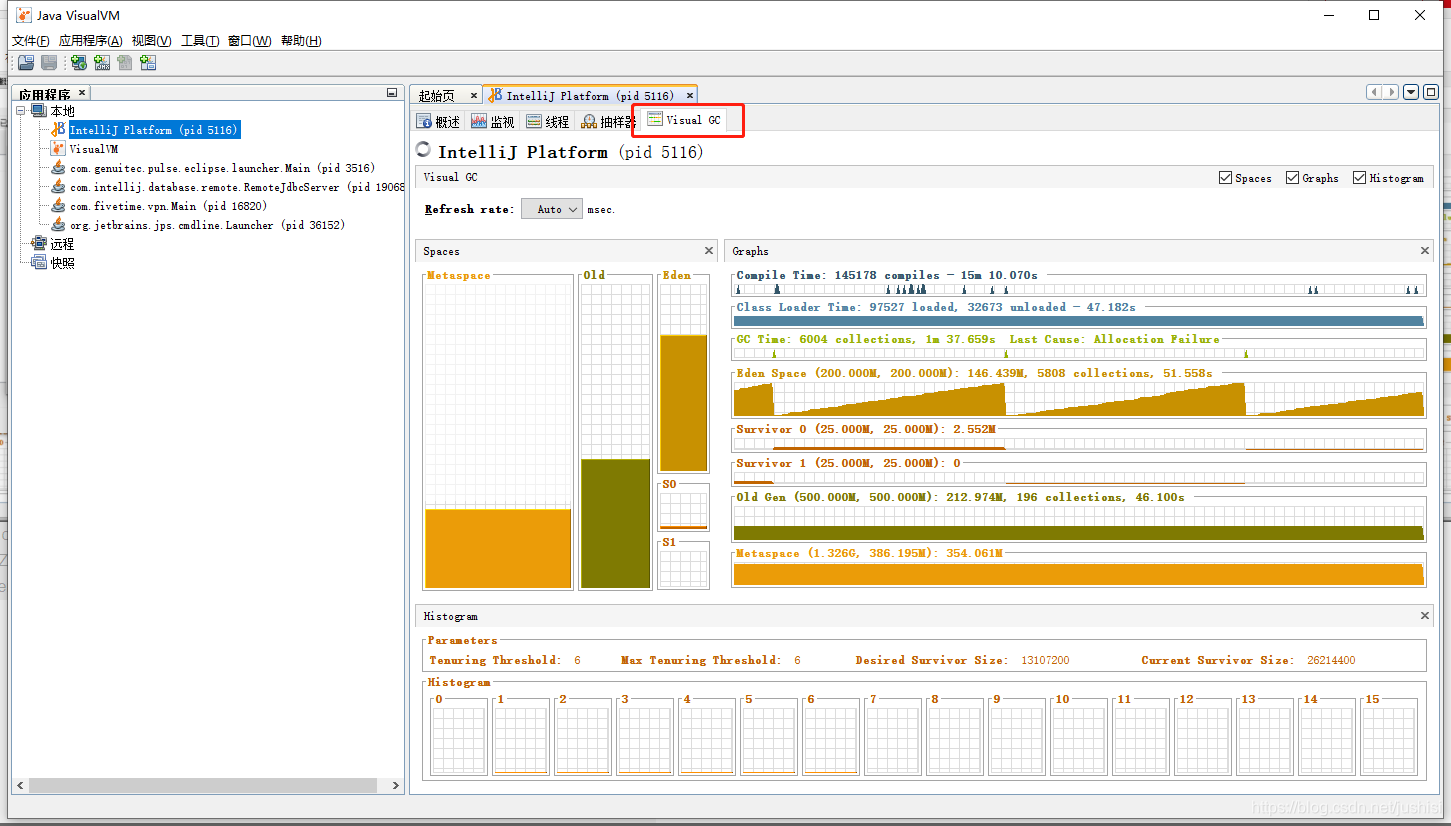This screenshot has height=826, width=1451.
Task: Select IntelliJ Platform (pid 5116) in tree
Action: pyautogui.click(x=154, y=130)
